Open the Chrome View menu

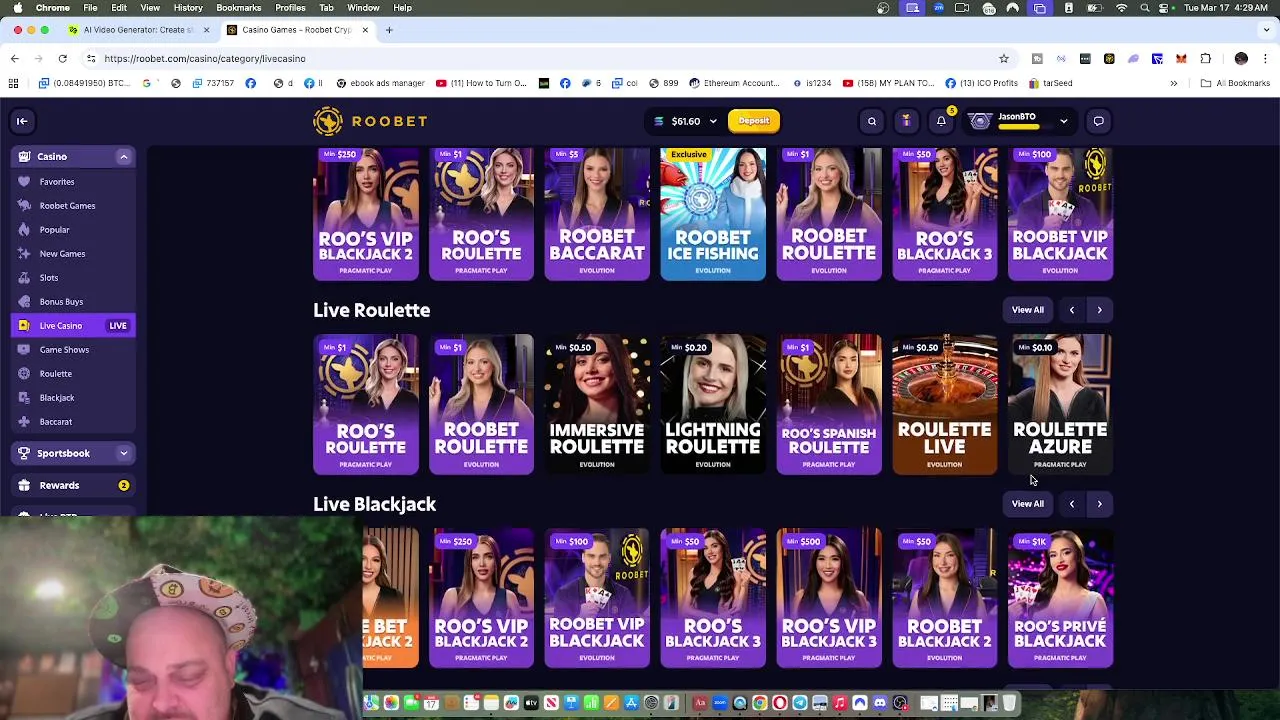click(x=150, y=8)
